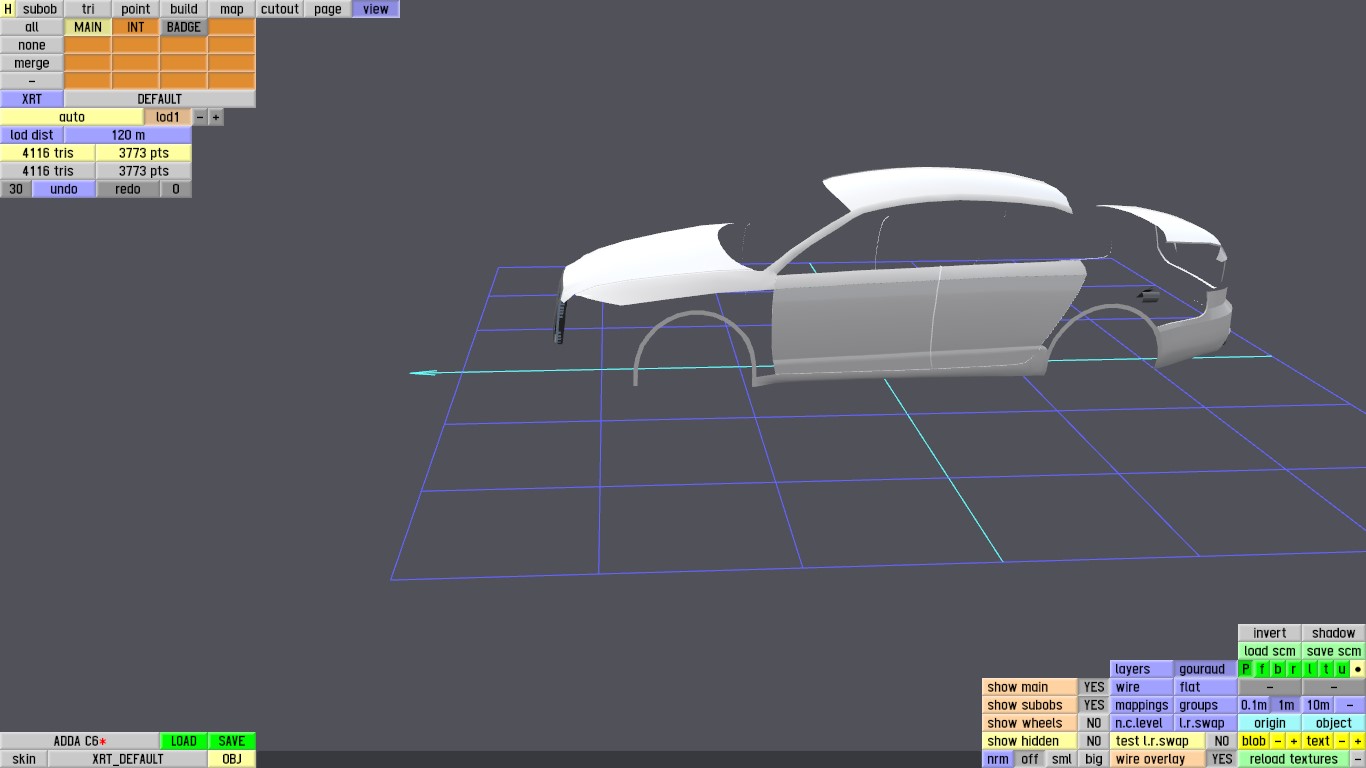Select the sml normals option
The height and width of the screenshot is (768, 1366).
(x=1062, y=759)
